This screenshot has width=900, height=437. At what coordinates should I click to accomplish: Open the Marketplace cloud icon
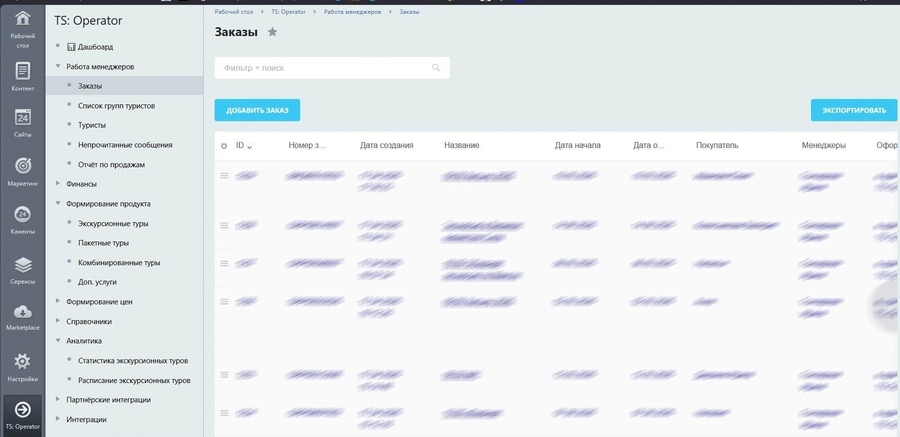pos(22,313)
